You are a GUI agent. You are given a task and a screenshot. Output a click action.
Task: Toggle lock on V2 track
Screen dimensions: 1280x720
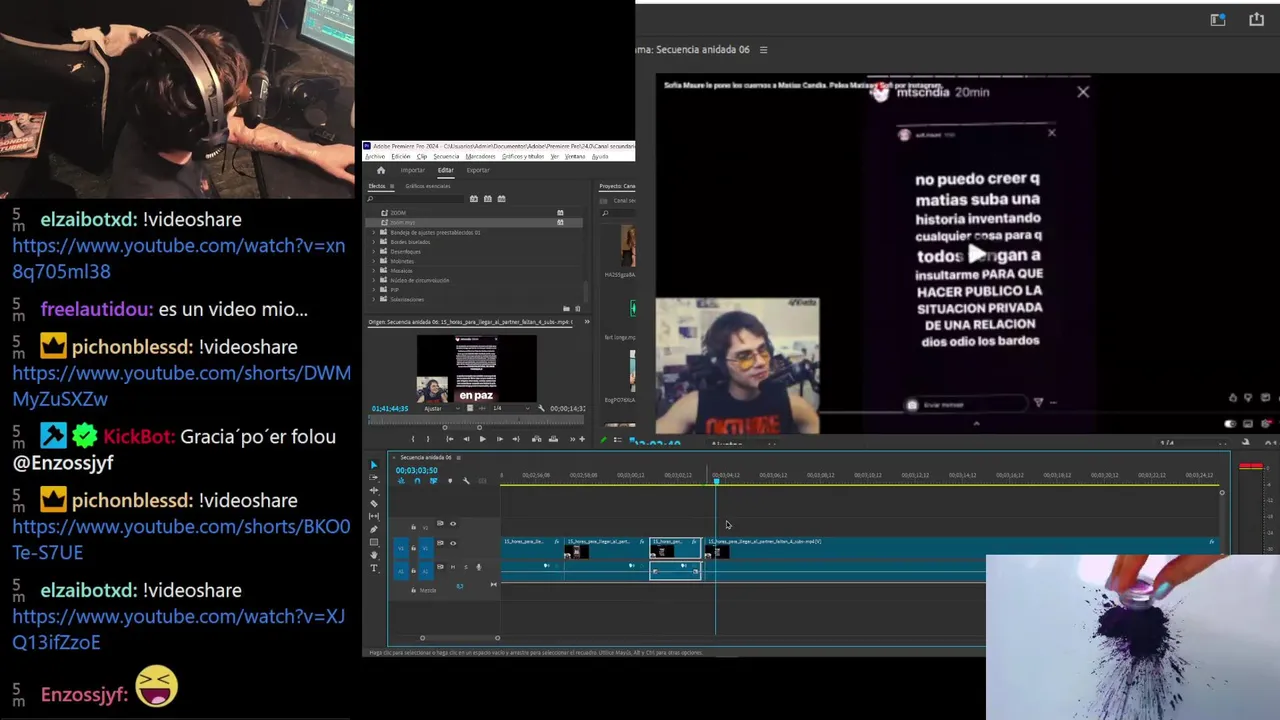[x=413, y=527]
